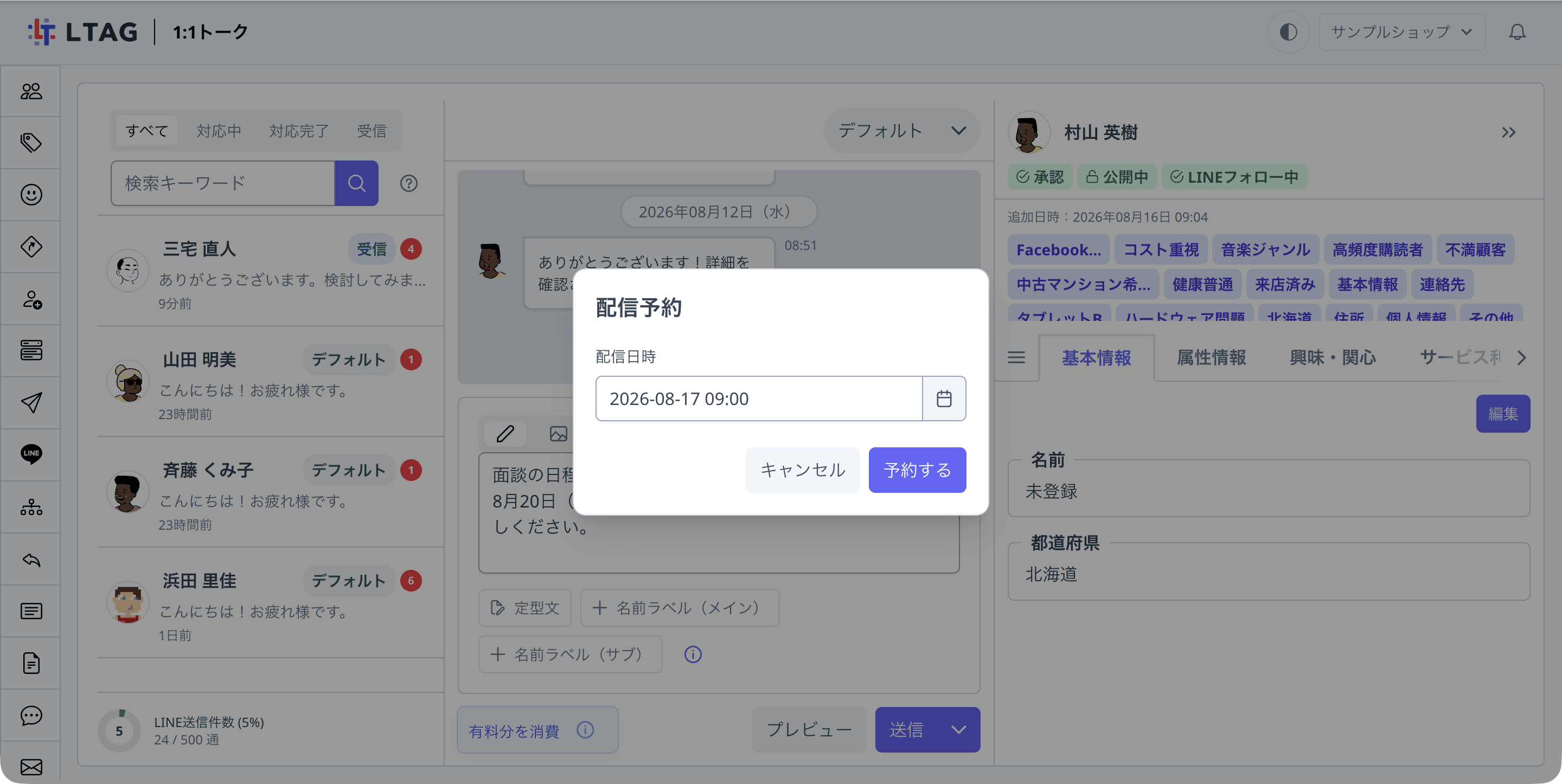Viewport: 1562px width, 784px height.
Task: Open the envelope mail sidebar icon
Action: tap(31, 767)
